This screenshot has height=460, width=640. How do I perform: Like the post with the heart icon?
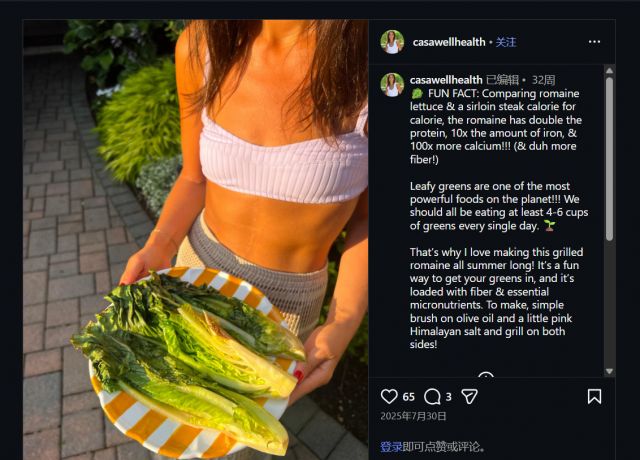tap(390, 396)
